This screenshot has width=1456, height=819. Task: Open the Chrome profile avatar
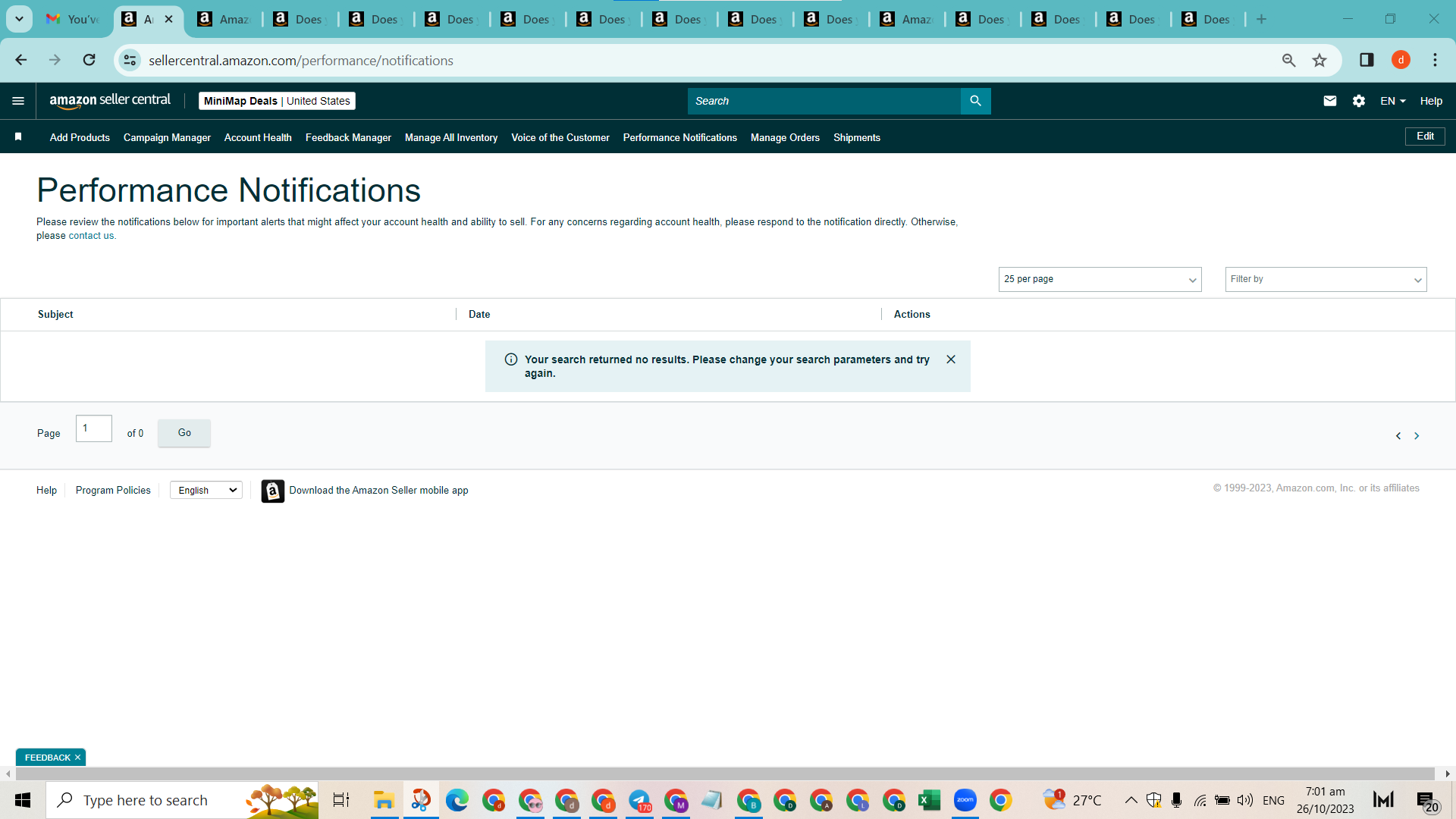click(x=1401, y=60)
